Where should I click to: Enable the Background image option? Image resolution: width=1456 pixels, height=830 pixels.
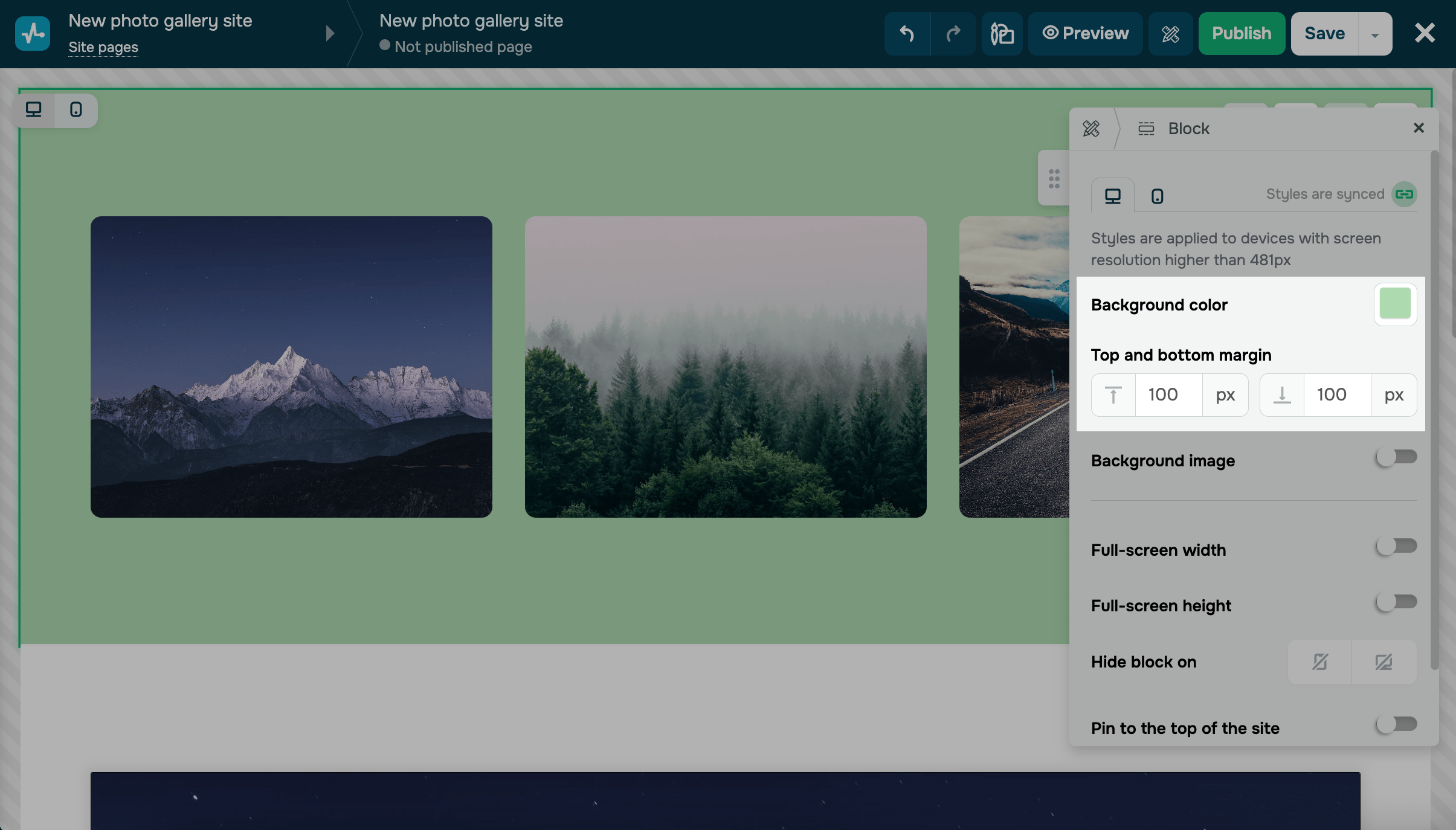(1396, 457)
